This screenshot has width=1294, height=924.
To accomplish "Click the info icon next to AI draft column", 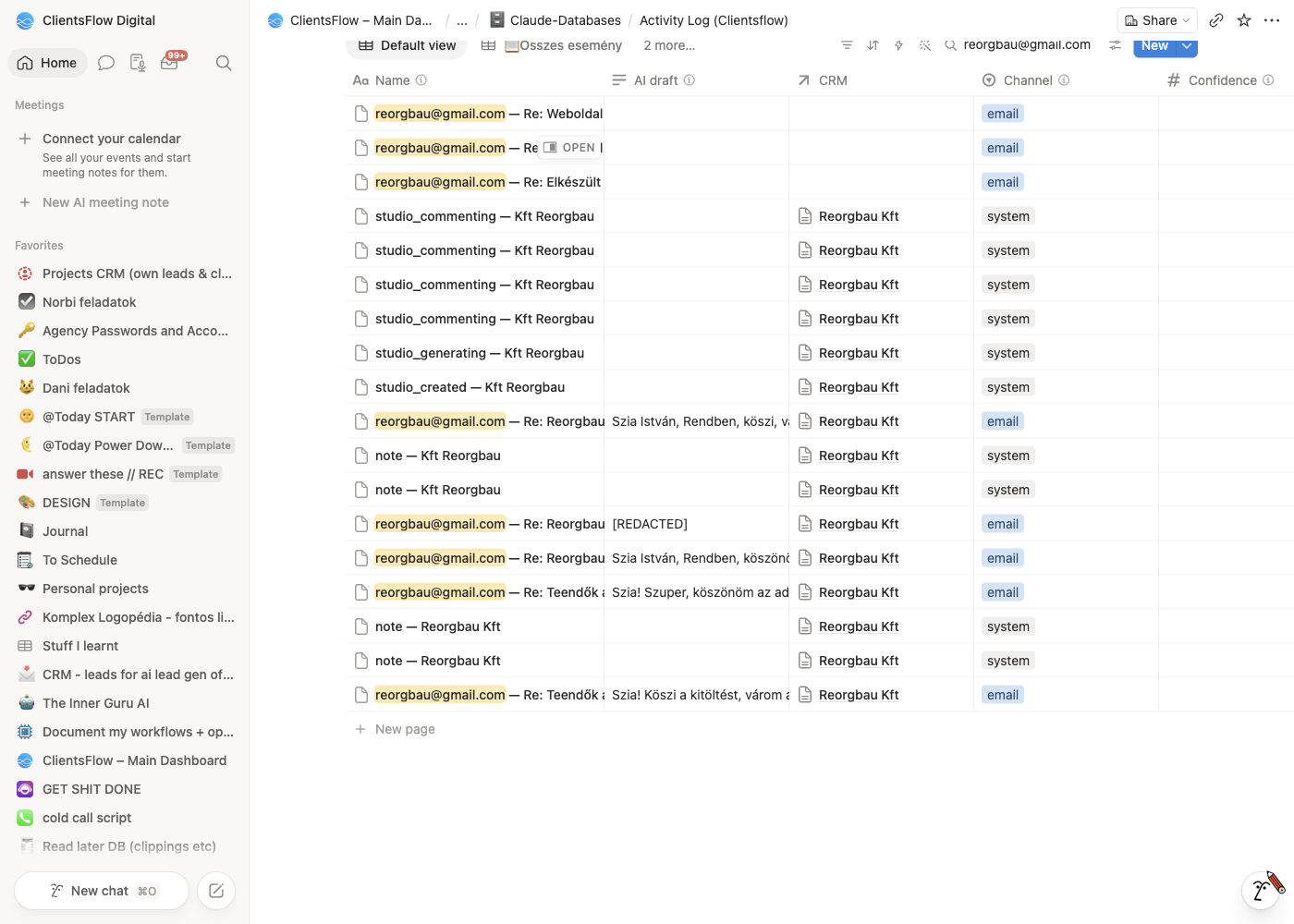I will pos(690,80).
